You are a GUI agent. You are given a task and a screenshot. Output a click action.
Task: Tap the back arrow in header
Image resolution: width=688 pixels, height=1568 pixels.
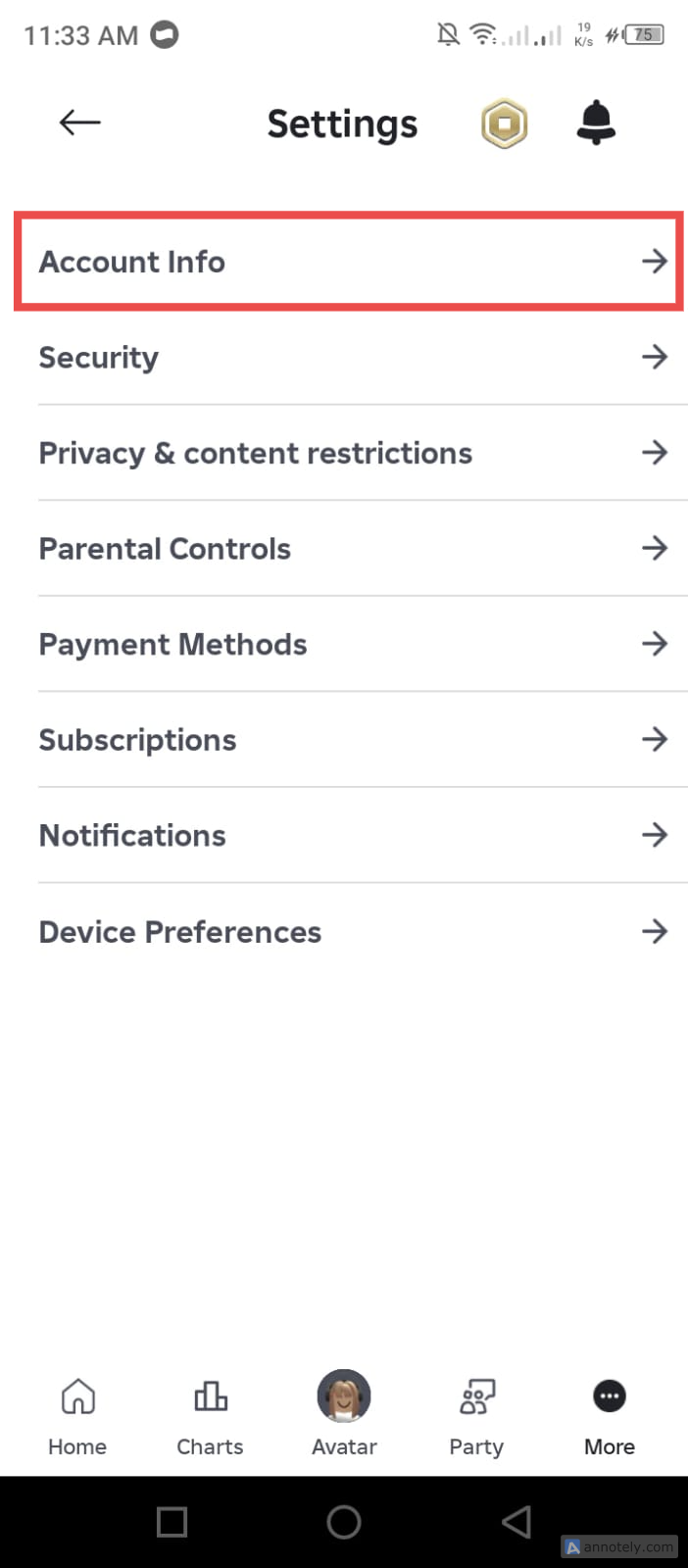pos(80,122)
